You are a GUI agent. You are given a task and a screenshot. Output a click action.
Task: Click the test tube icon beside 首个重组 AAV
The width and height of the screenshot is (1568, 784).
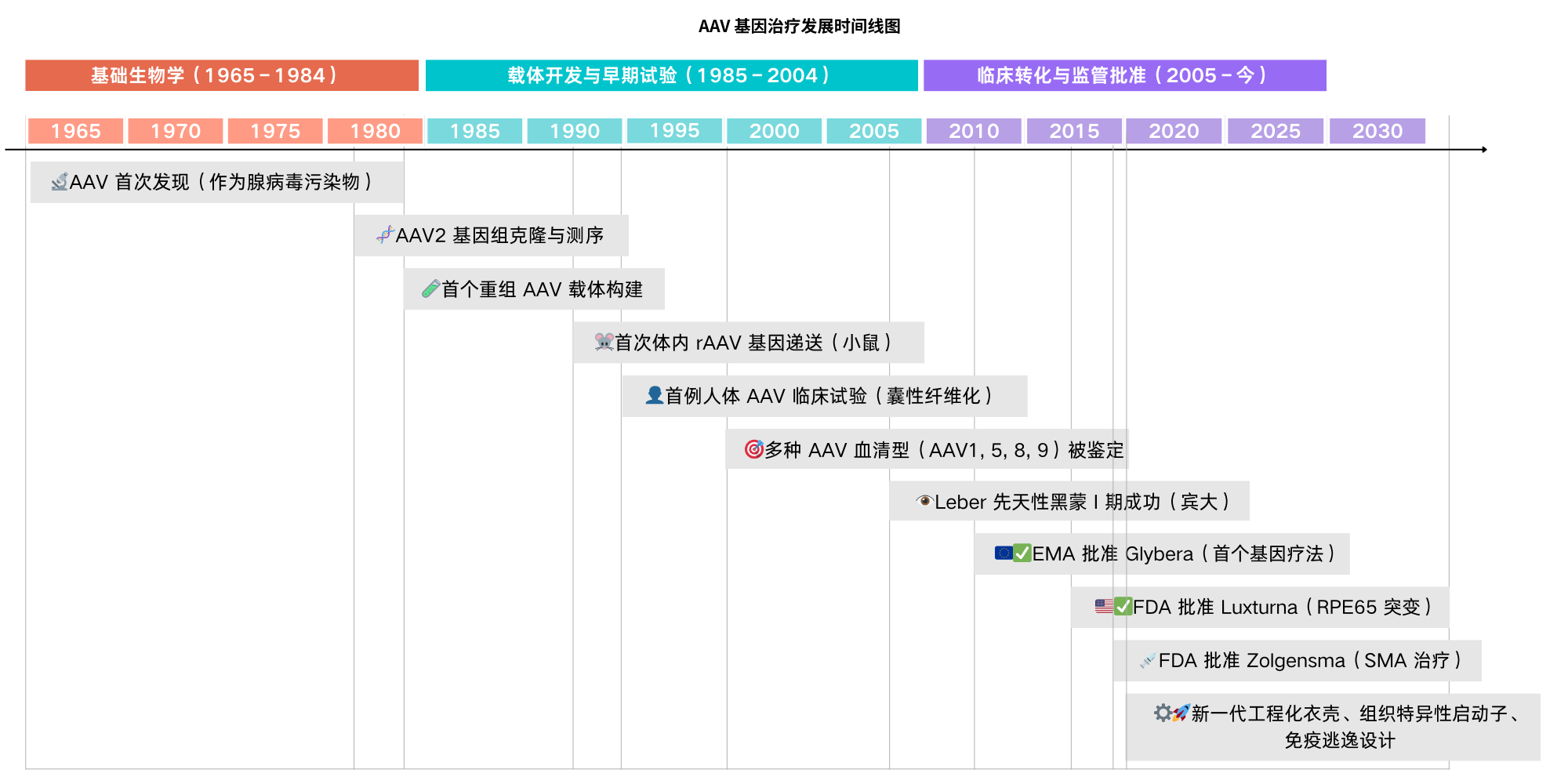[x=430, y=289]
